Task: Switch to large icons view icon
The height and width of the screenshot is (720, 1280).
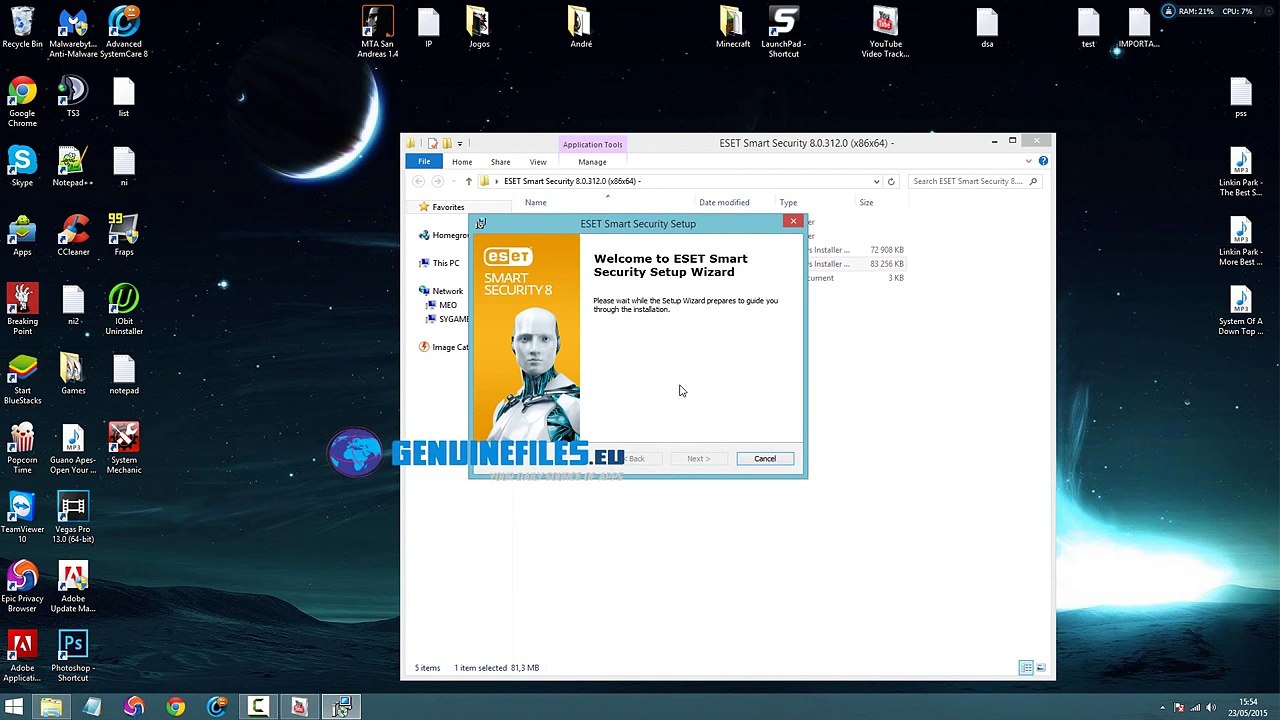Action: (x=1040, y=667)
